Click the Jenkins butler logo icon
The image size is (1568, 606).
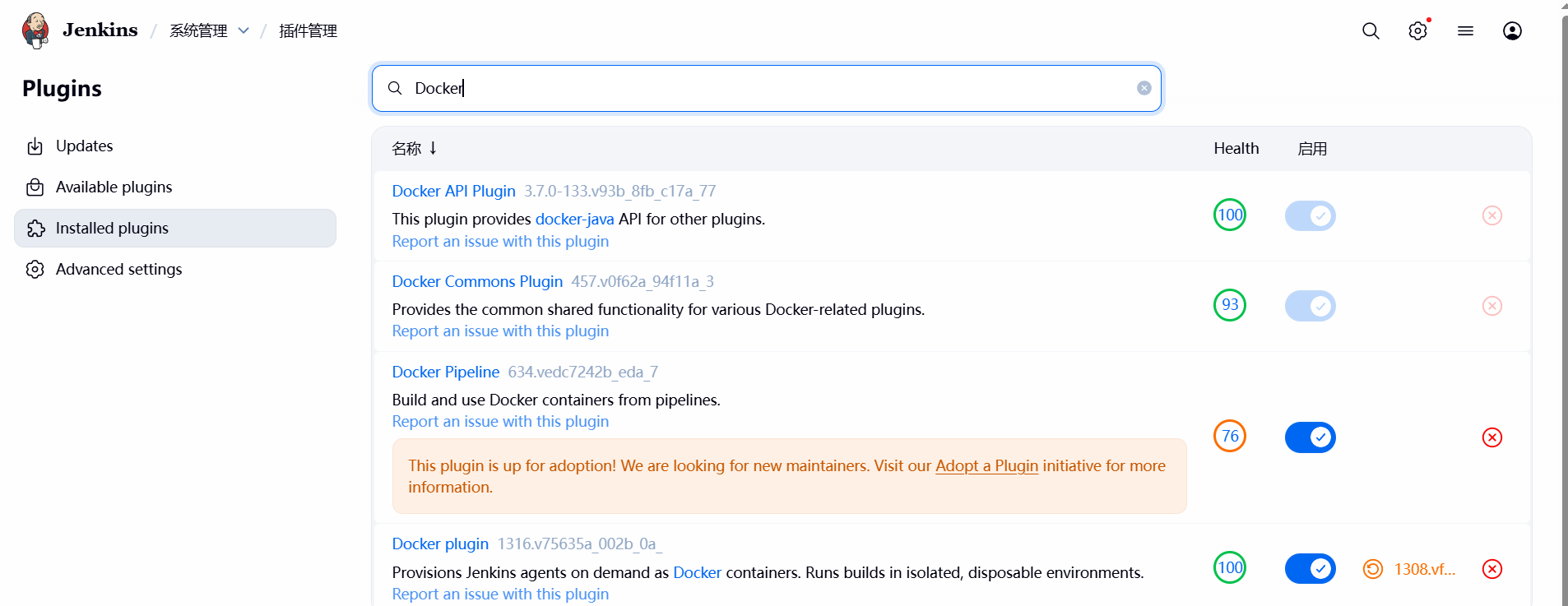click(35, 30)
